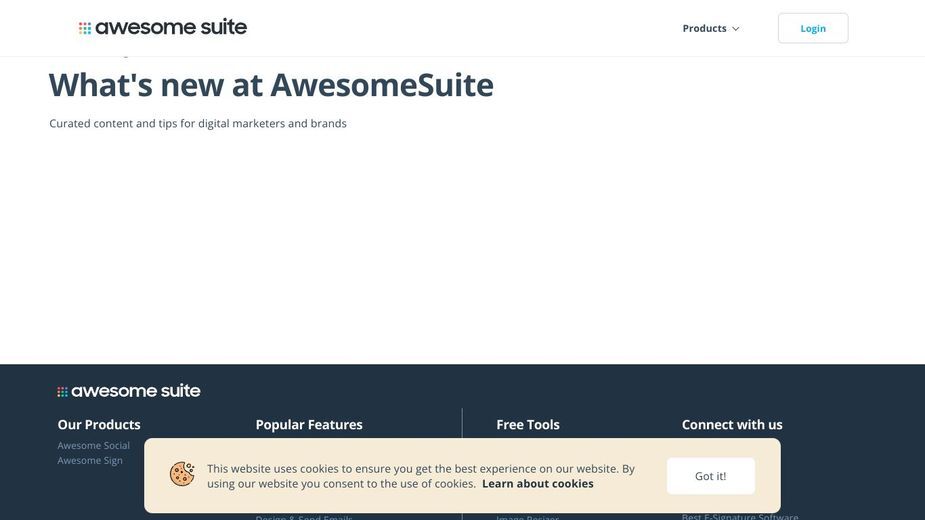Click the Our Products footer heading
Screen dimensions: 925x520
click(x=99, y=424)
